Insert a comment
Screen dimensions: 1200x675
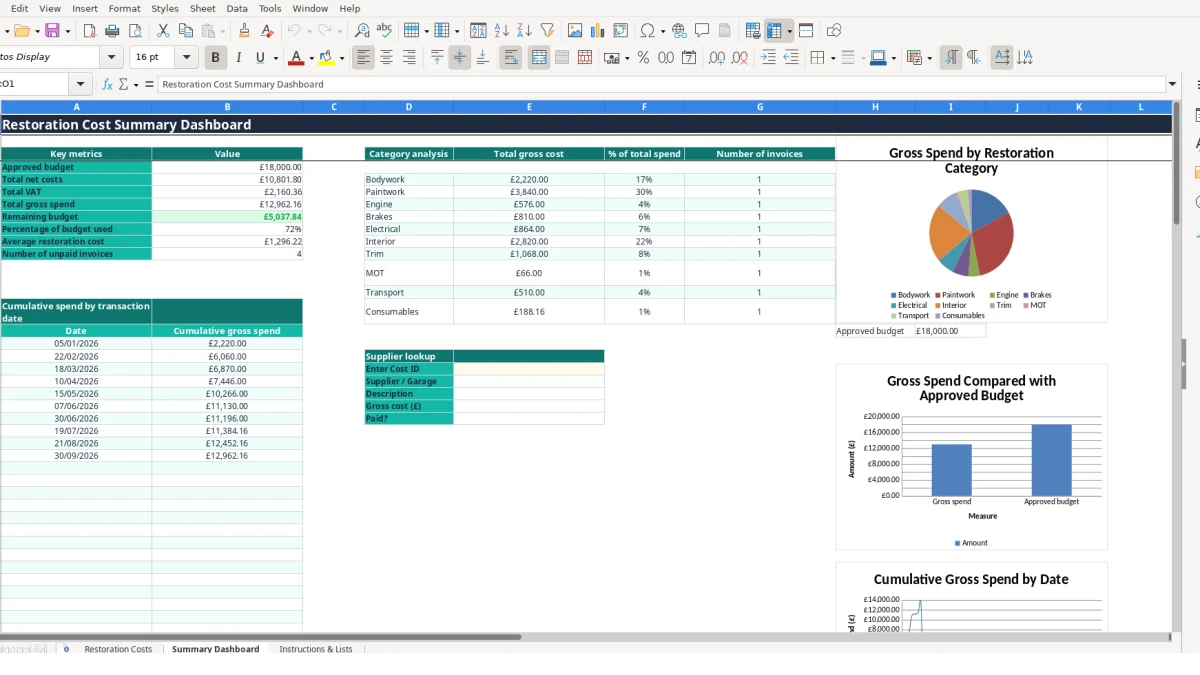(702, 31)
